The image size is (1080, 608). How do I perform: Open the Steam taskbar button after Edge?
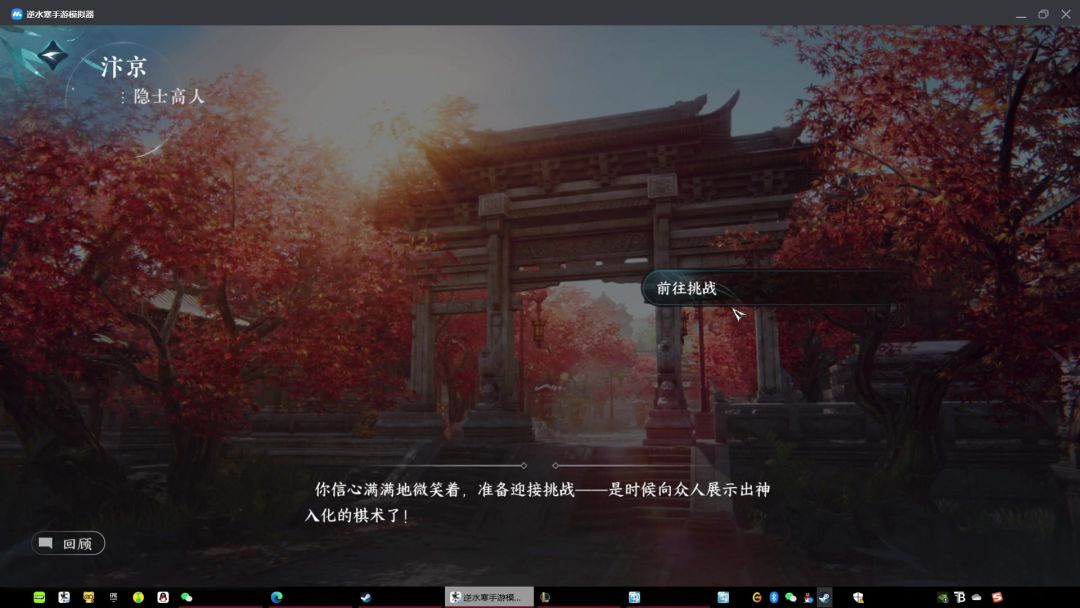pyautogui.click(x=366, y=597)
